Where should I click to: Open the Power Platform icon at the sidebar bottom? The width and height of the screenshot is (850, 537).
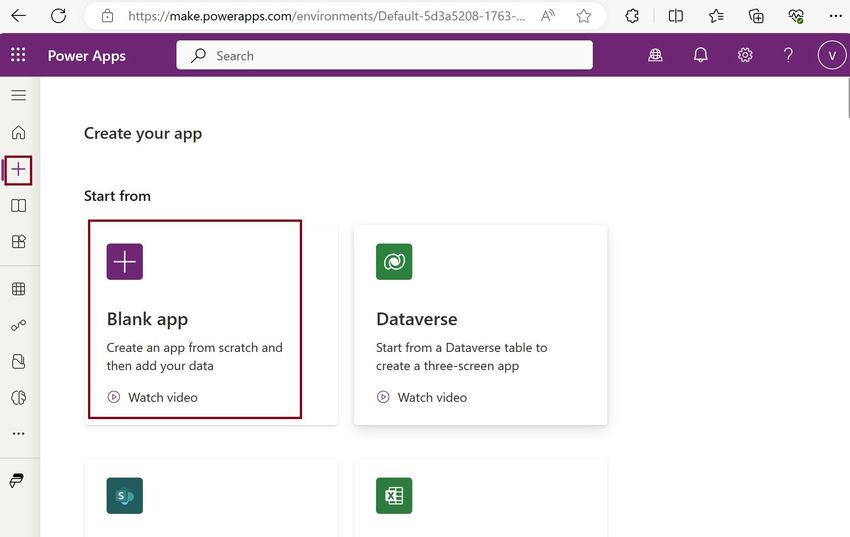pyautogui.click(x=17, y=480)
